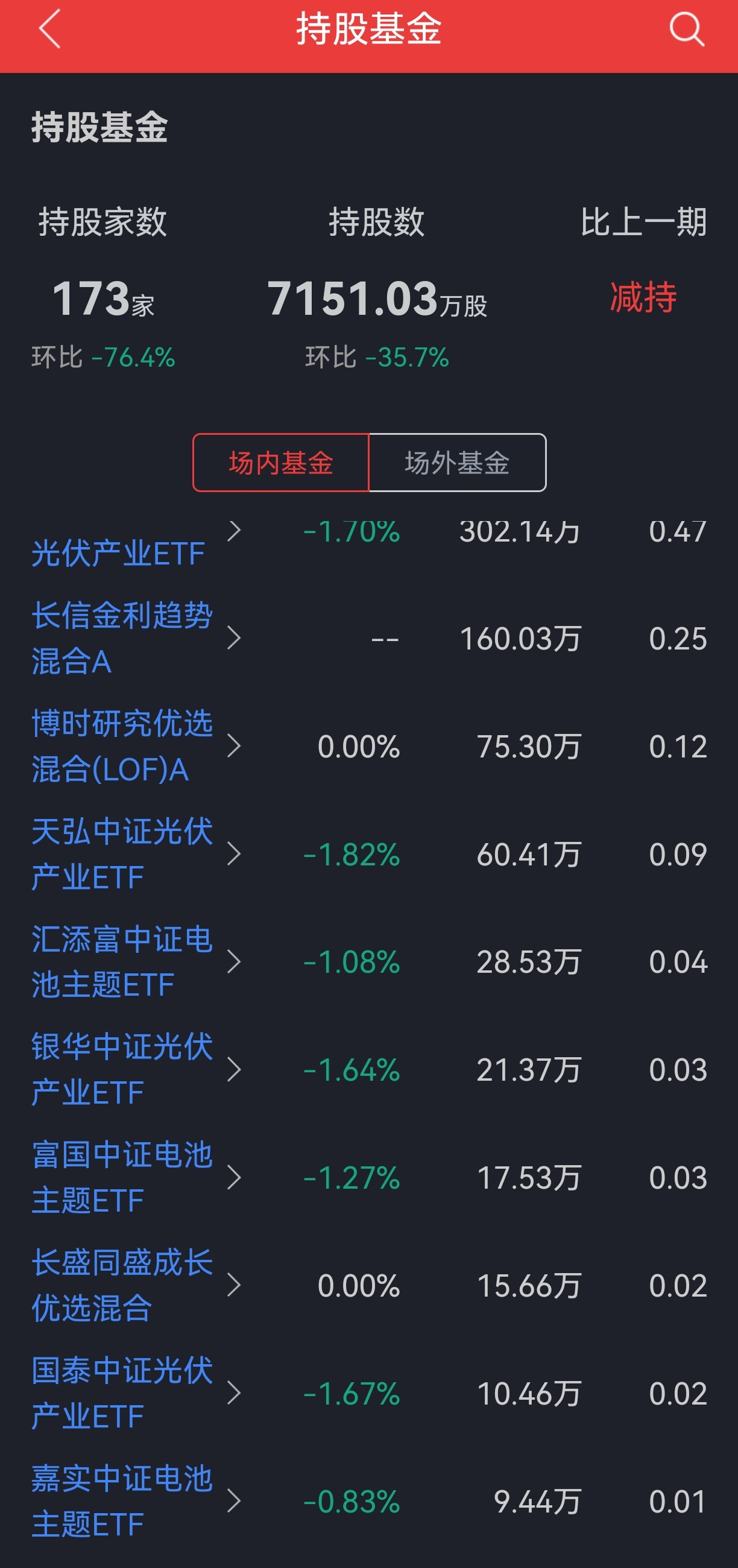Image resolution: width=738 pixels, height=1568 pixels.
Task: Switch to 场外基金 tab
Action: [x=458, y=463]
